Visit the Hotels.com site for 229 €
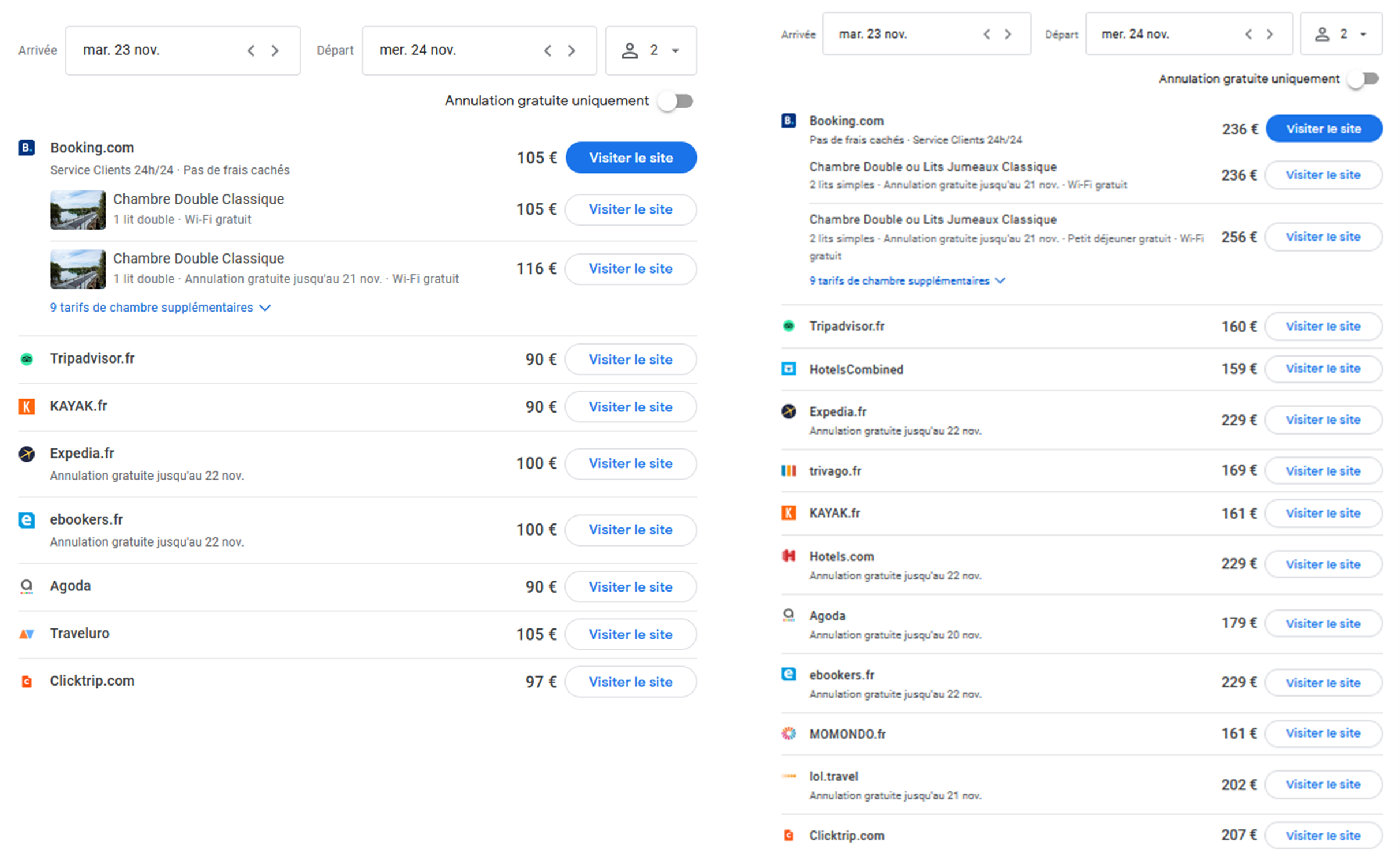This screenshot has width=1400, height=857. pos(1323,564)
